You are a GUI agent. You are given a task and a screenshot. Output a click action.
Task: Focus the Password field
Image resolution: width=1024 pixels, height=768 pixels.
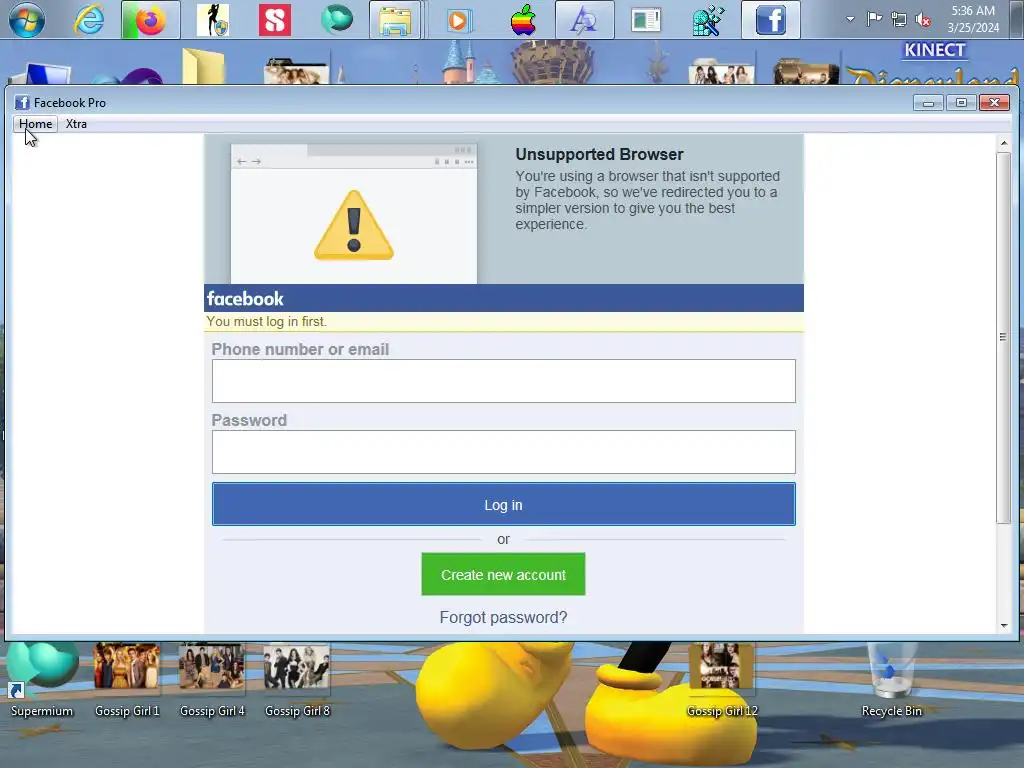(x=504, y=452)
